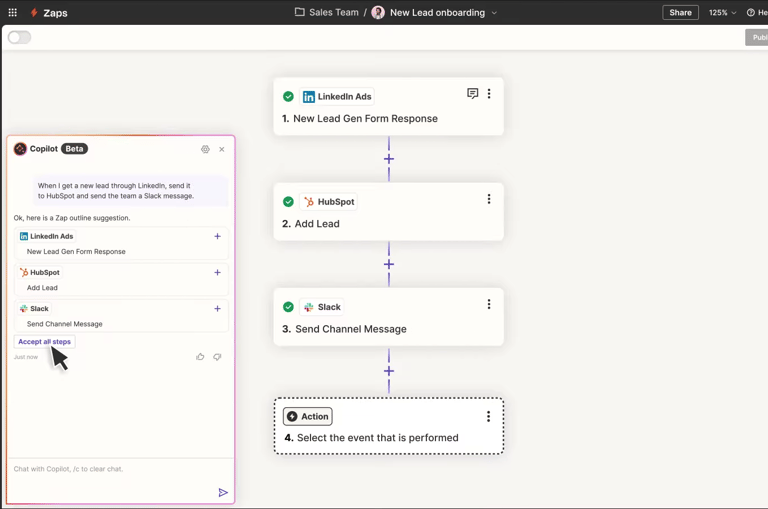Add Slack suggested step from Copilot

point(217,309)
